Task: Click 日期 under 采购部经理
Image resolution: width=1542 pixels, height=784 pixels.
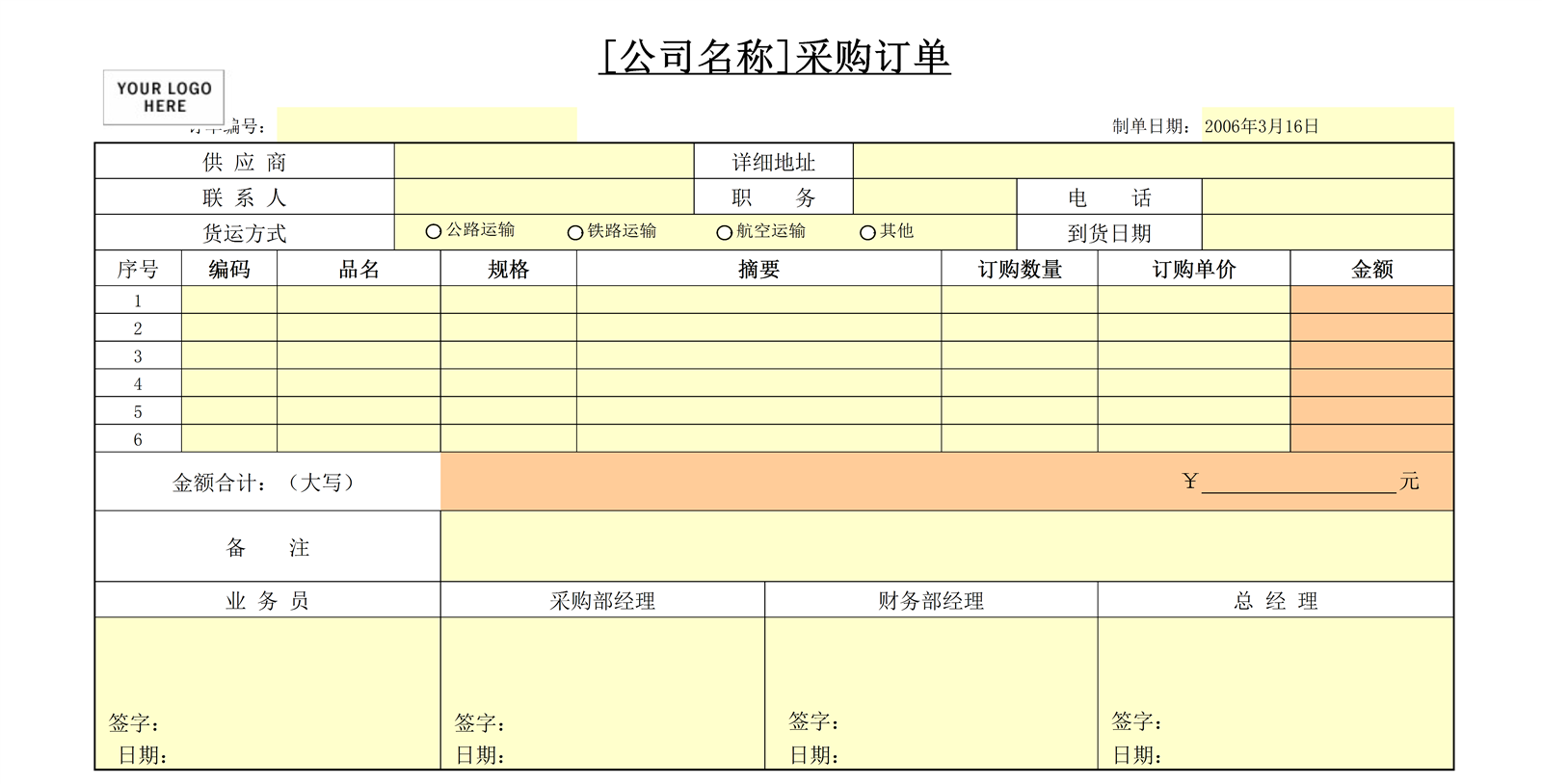Action: [480, 756]
